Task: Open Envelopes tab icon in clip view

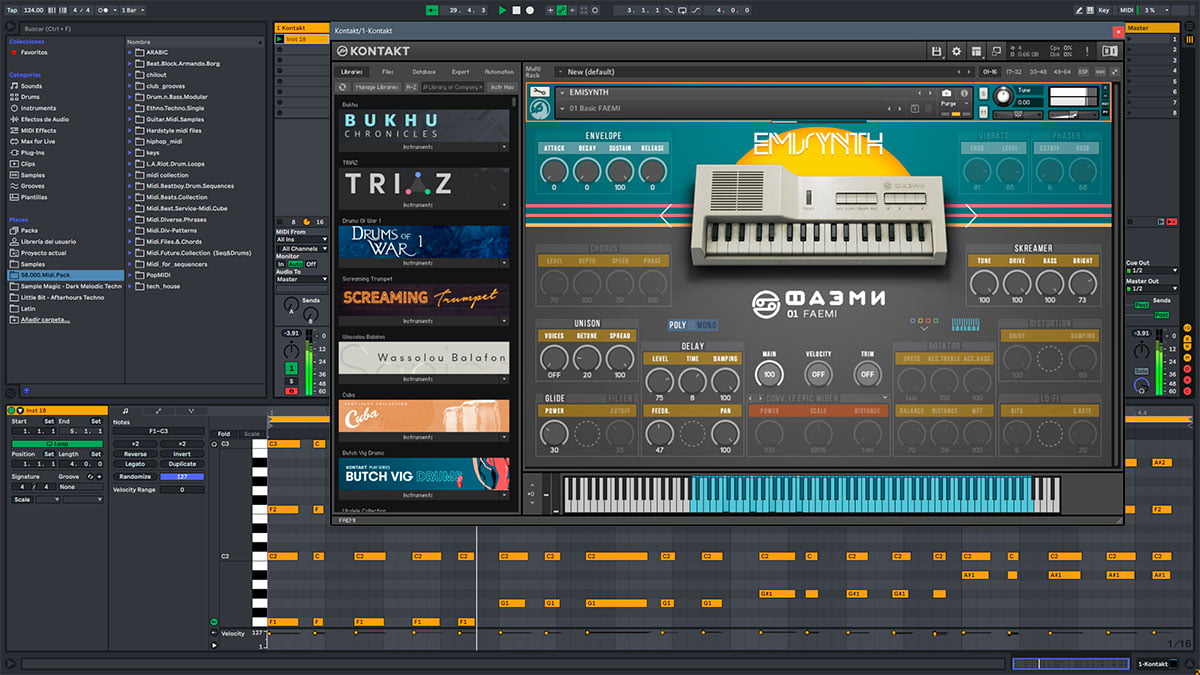Action: pyautogui.click(x=158, y=410)
